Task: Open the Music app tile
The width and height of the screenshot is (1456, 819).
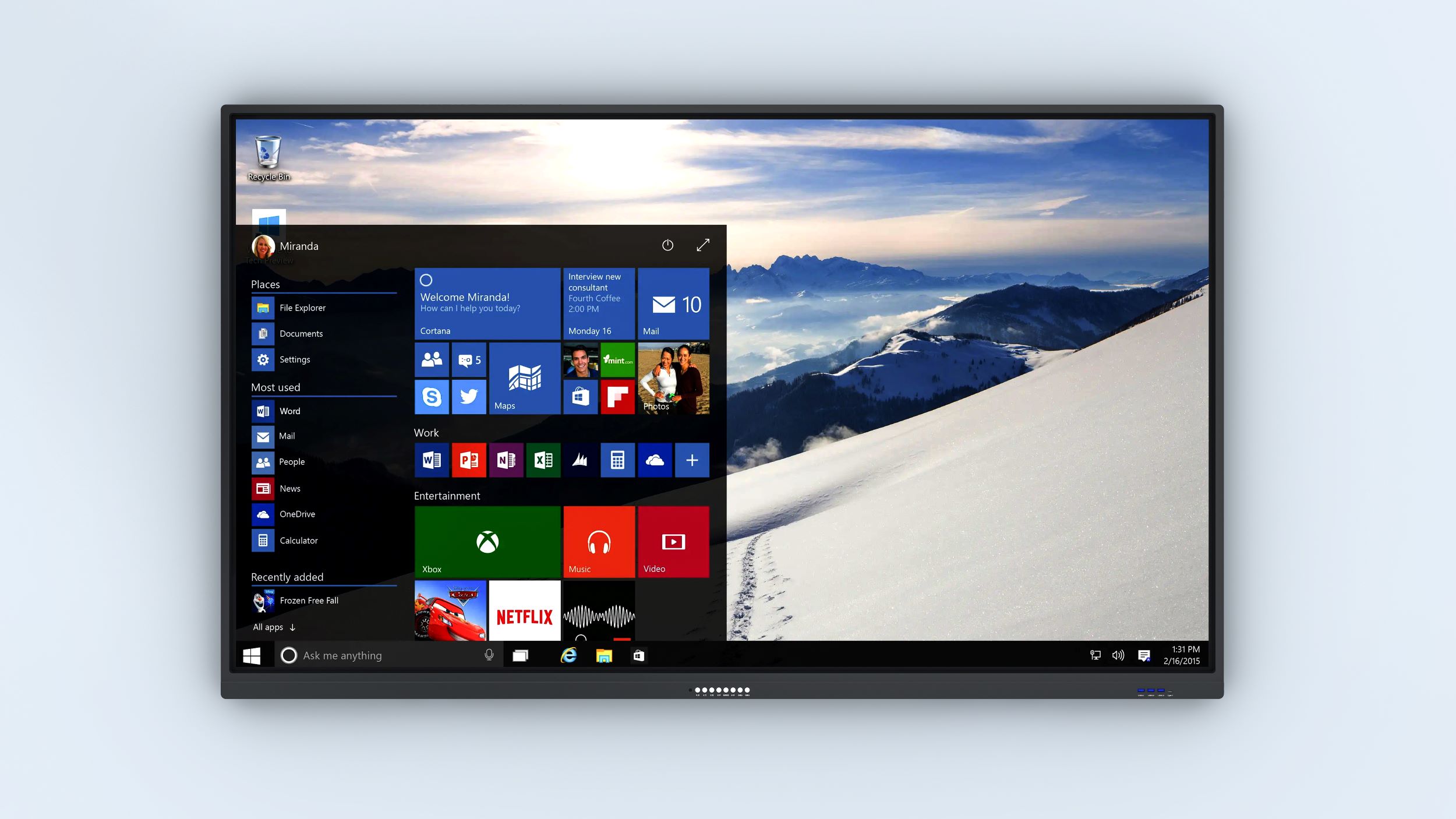Action: (598, 541)
